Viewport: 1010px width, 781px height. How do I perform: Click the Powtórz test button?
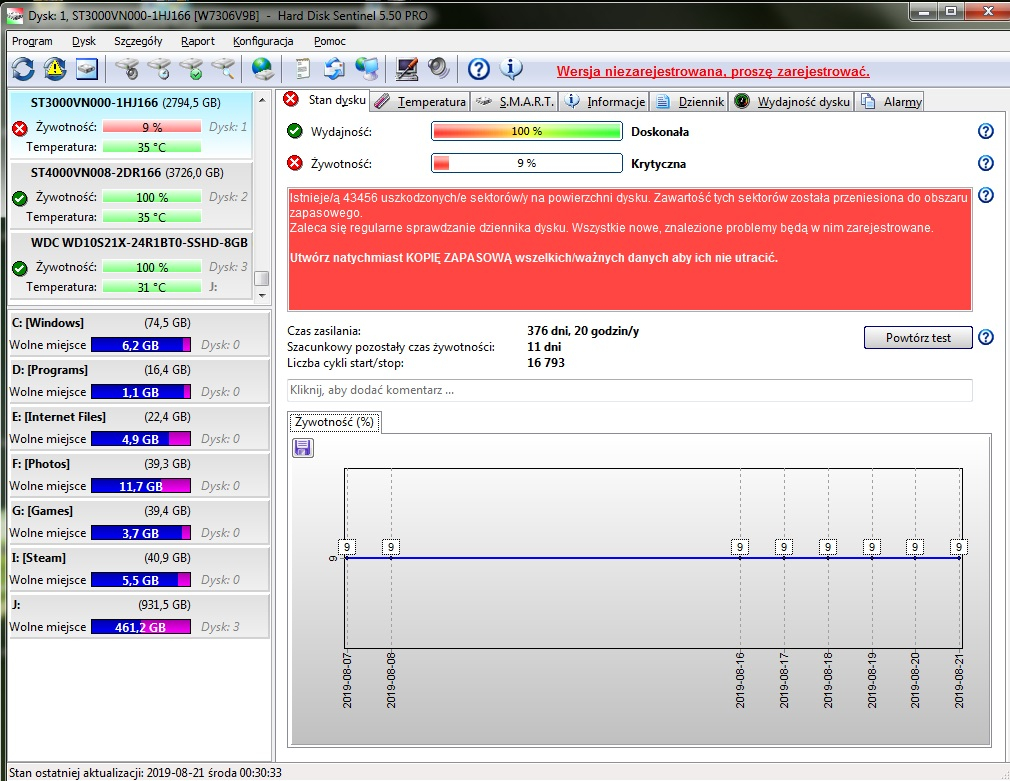tap(918, 338)
